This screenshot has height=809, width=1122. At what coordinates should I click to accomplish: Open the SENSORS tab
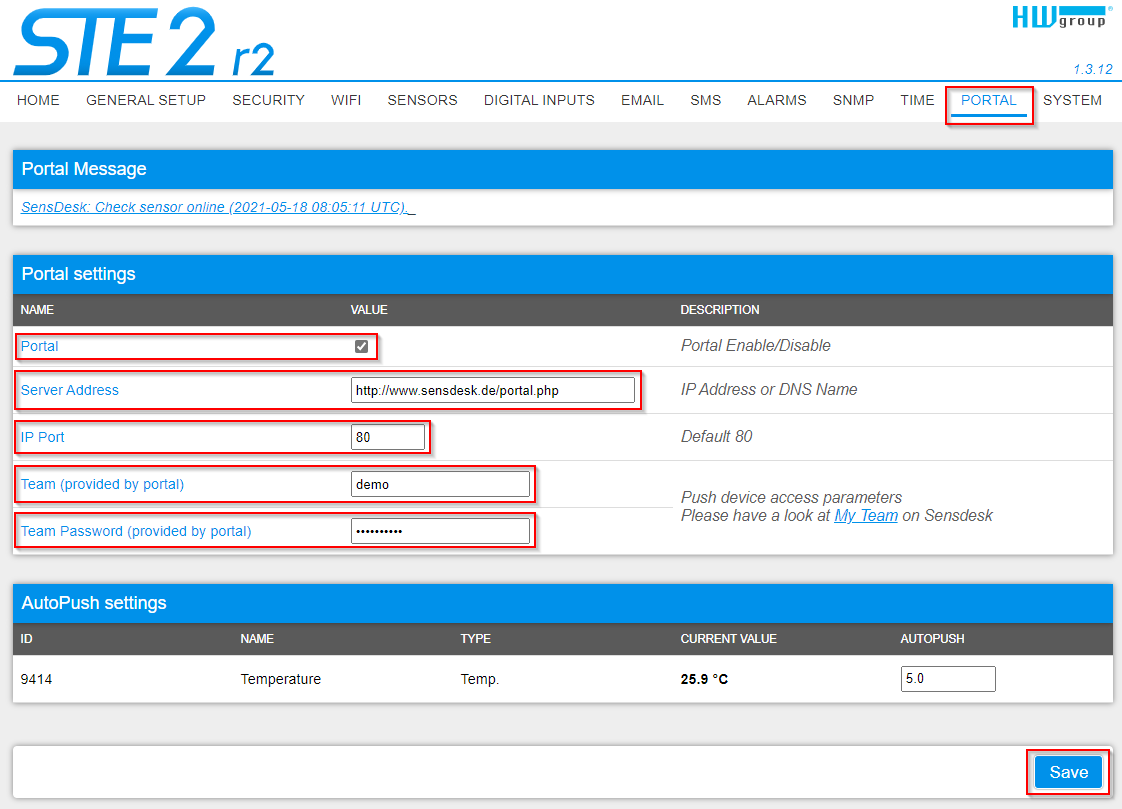click(422, 100)
